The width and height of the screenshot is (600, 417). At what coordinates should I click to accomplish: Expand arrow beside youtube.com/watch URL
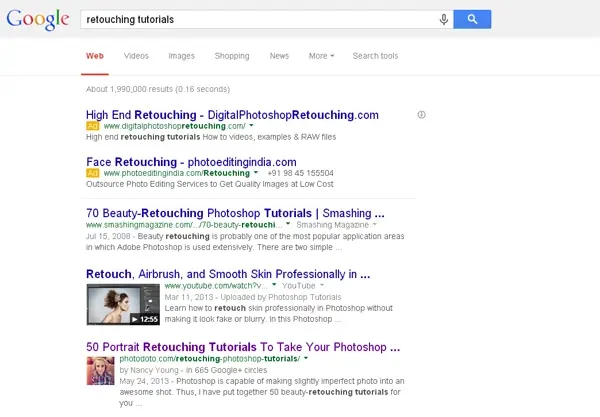[274, 285]
